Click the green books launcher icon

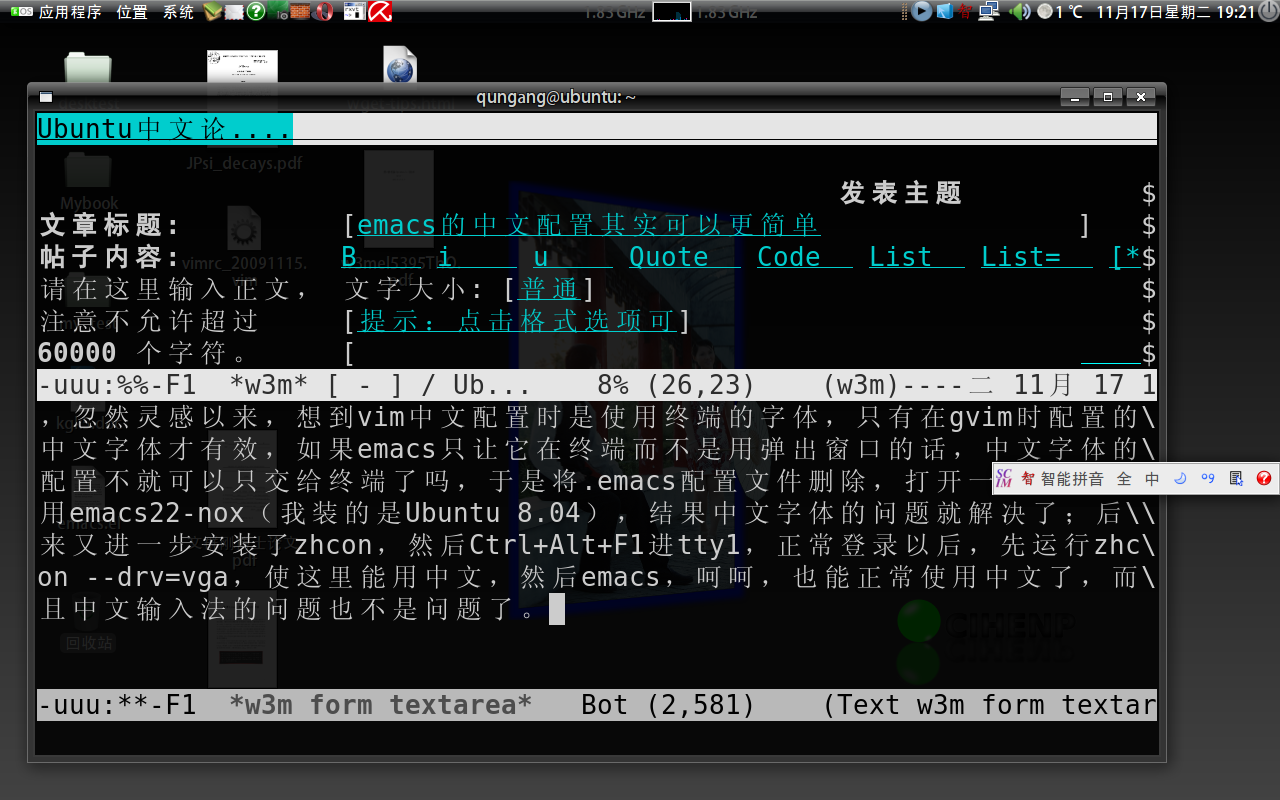coord(212,12)
